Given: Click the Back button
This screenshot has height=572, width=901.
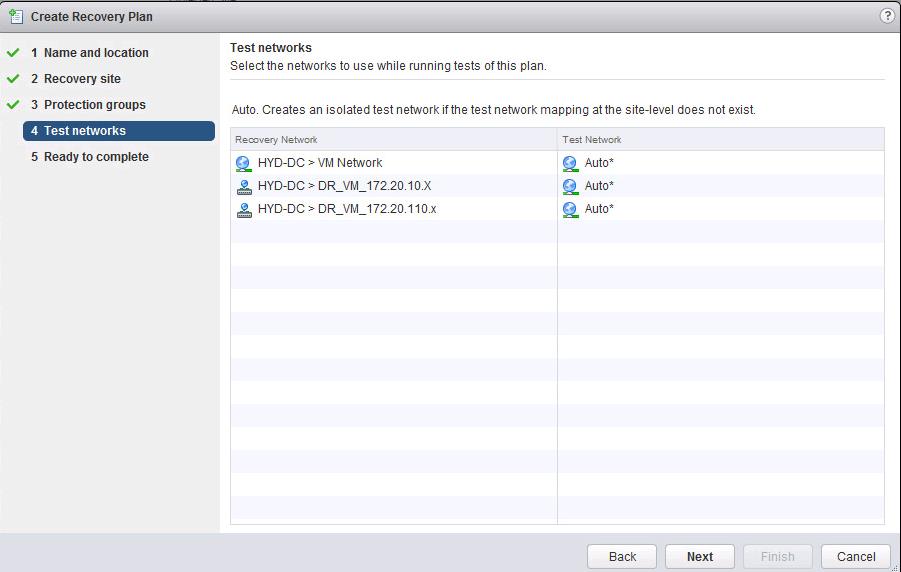Looking at the screenshot, I should click(622, 556).
